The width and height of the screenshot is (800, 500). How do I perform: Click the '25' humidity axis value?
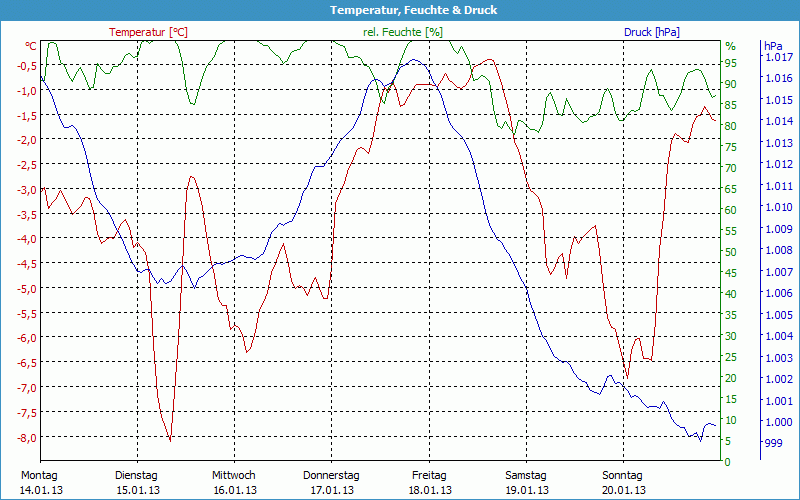pyautogui.click(x=731, y=357)
